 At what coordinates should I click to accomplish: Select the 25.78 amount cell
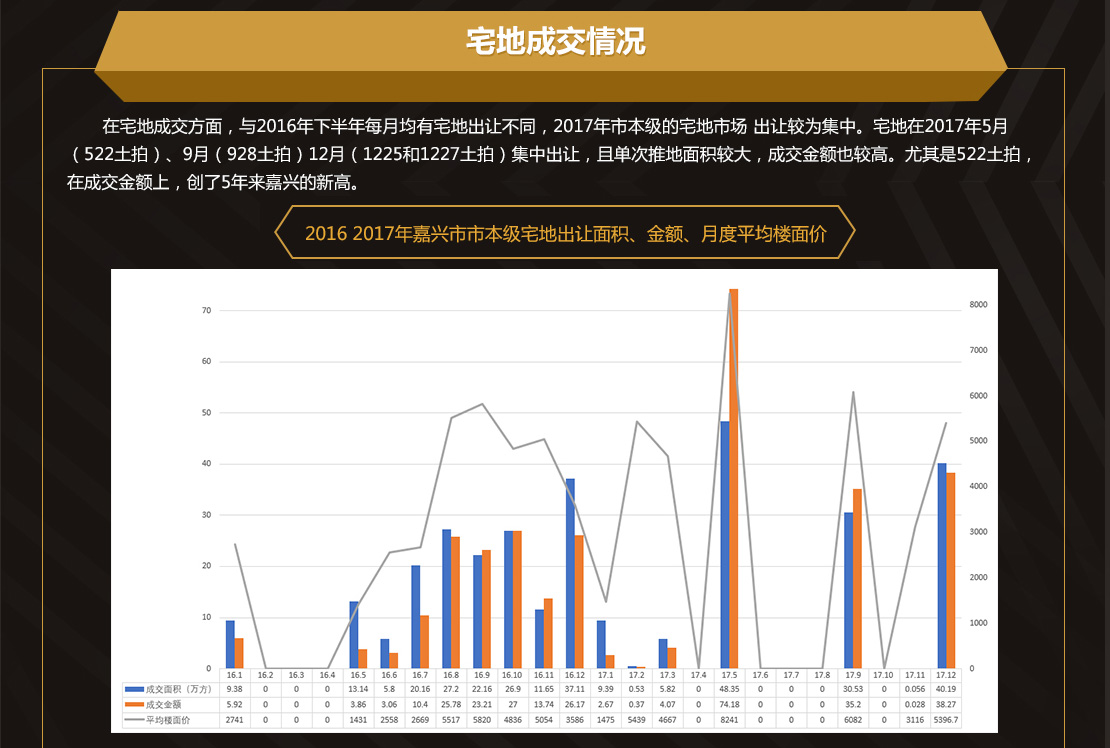point(451,705)
